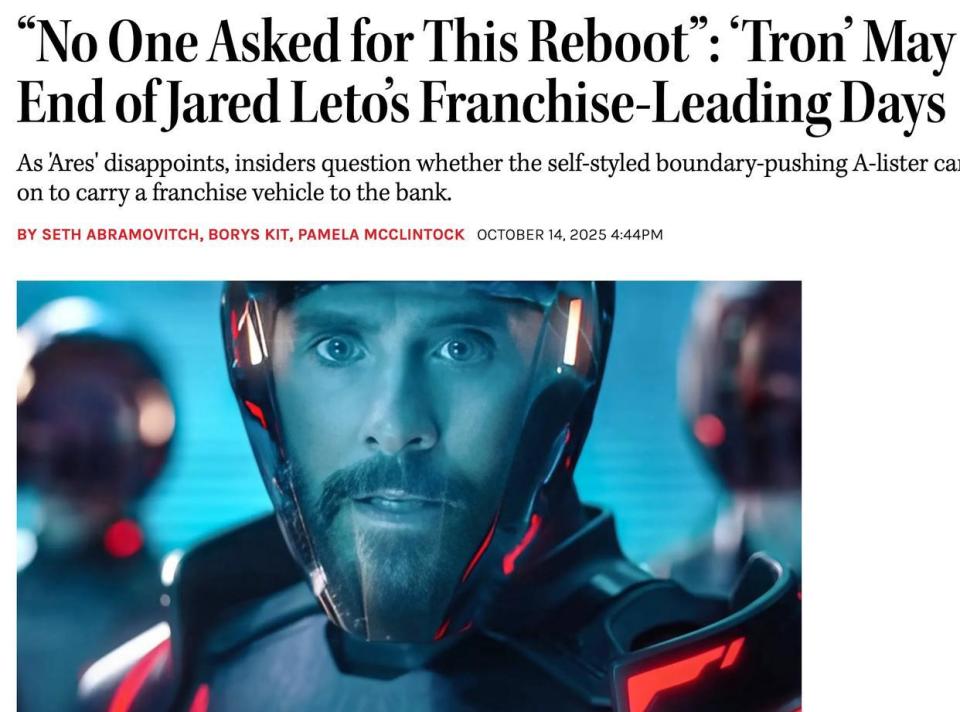Open Pamela McClintock's author link
960x712 pixels.
tap(381, 234)
